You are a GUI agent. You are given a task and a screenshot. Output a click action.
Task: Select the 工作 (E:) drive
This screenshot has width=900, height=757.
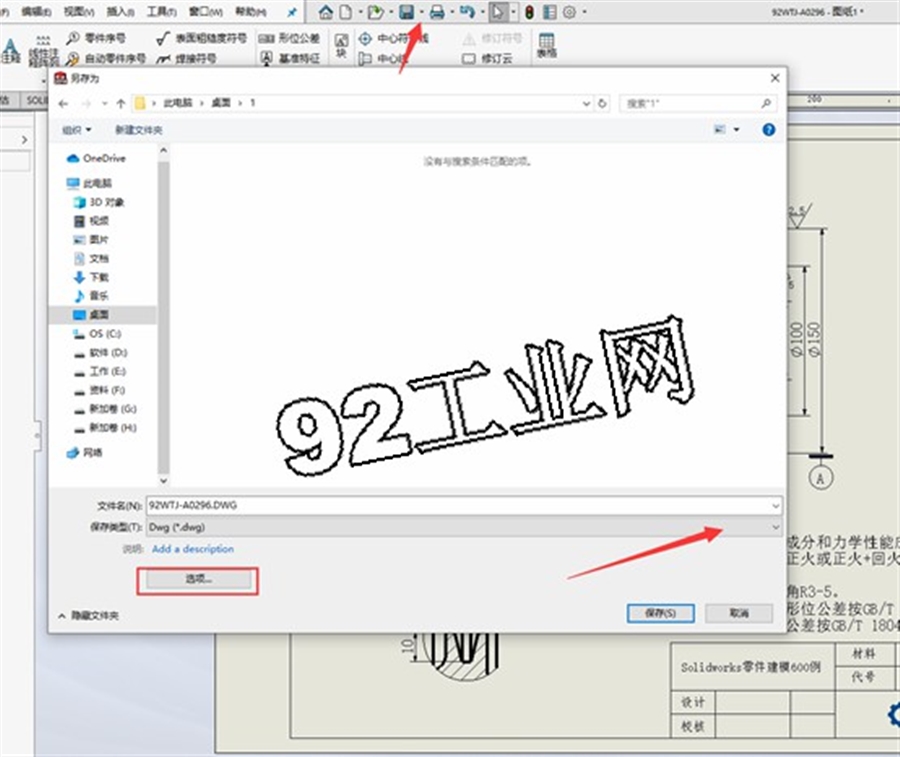click(x=99, y=371)
